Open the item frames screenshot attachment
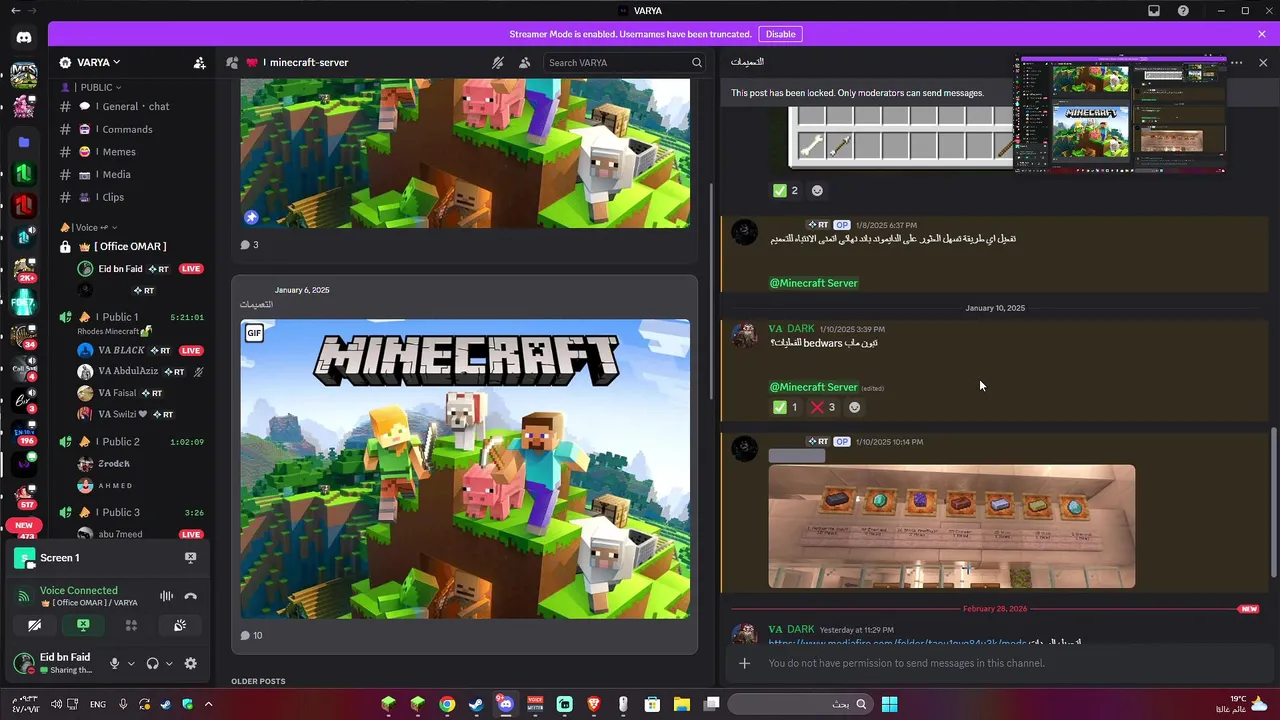The image size is (1280, 720). point(951,526)
